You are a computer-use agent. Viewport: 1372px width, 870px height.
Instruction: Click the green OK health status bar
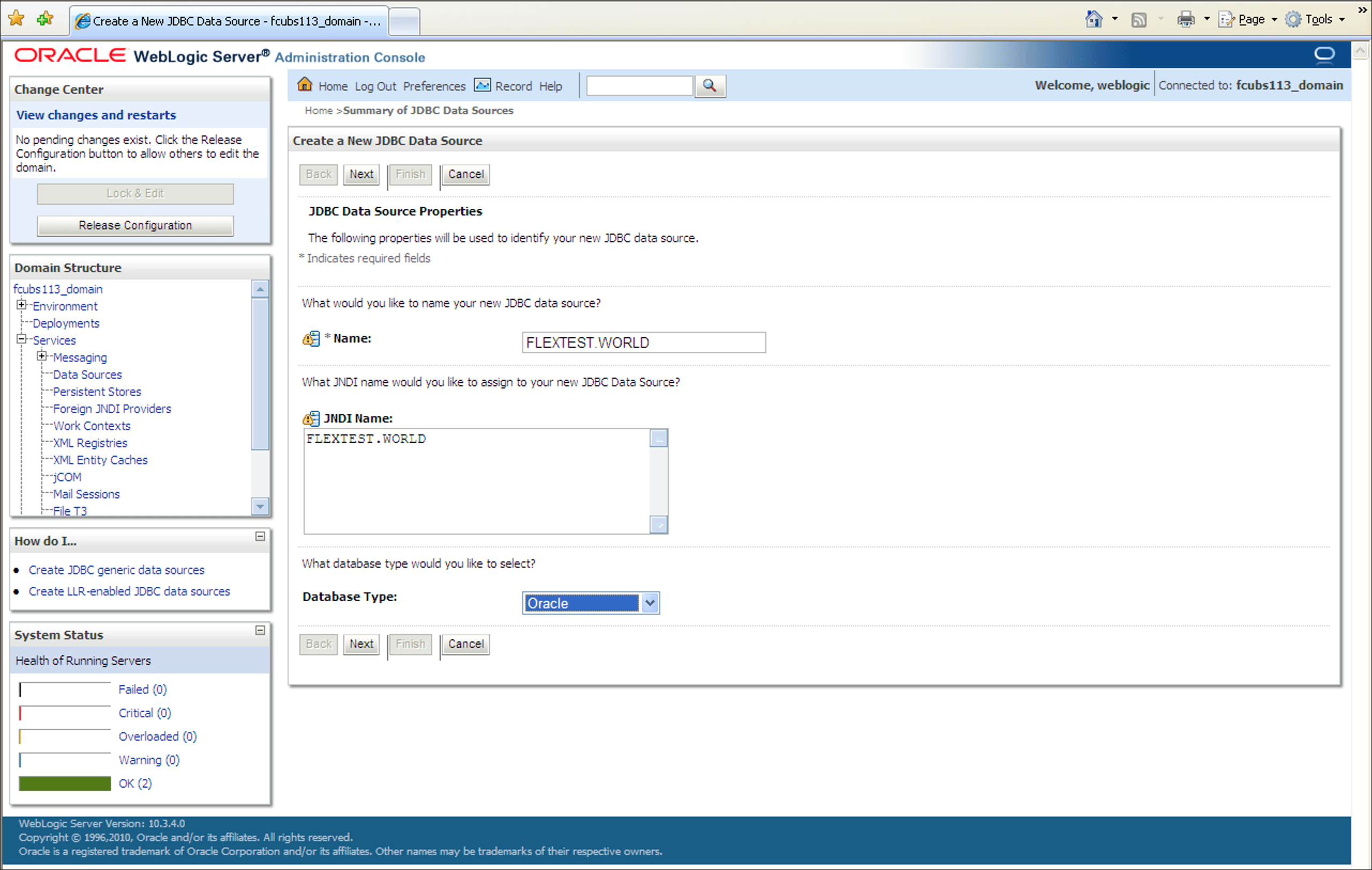(64, 784)
